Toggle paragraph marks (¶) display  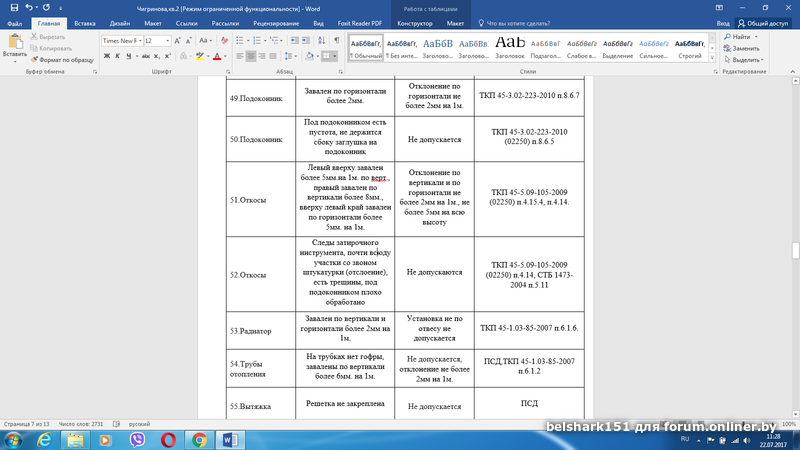coord(337,40)
